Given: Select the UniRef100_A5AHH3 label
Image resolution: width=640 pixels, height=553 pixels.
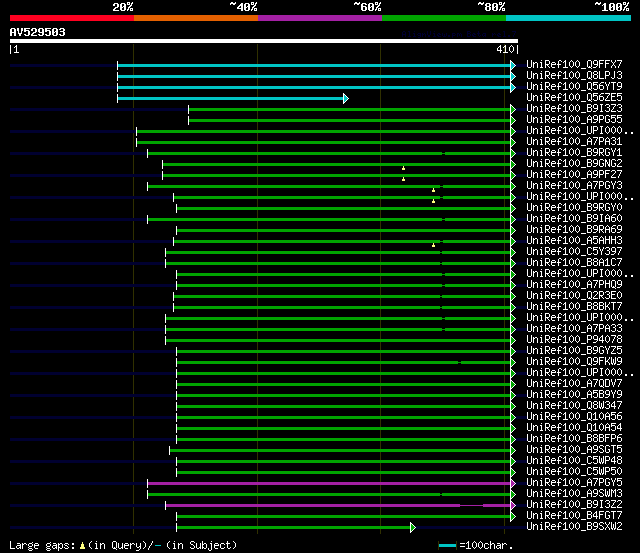Looking at the screenshot, I should (x=574, y=240).
